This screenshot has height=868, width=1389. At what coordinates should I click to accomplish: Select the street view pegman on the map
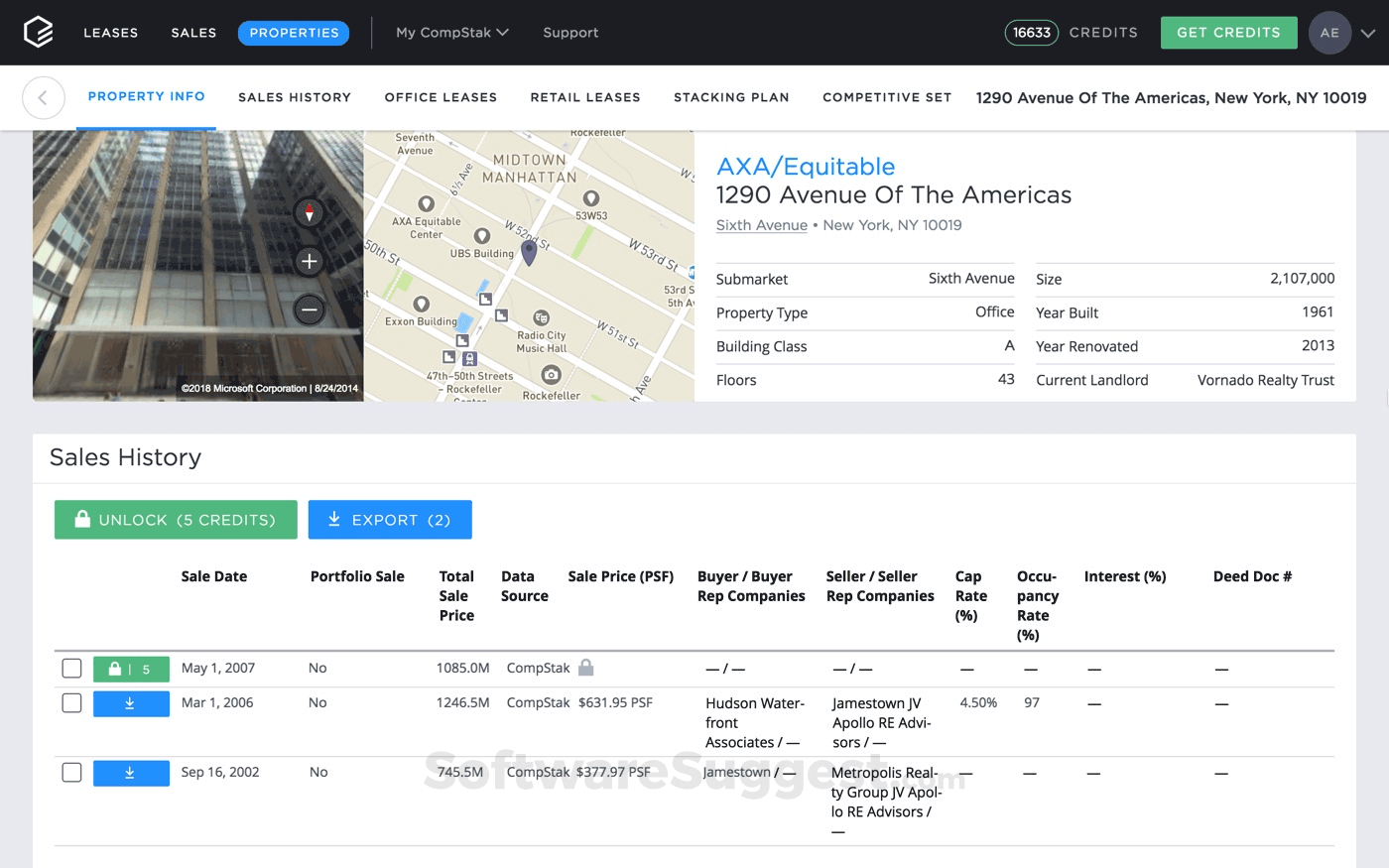coord(309,212)
